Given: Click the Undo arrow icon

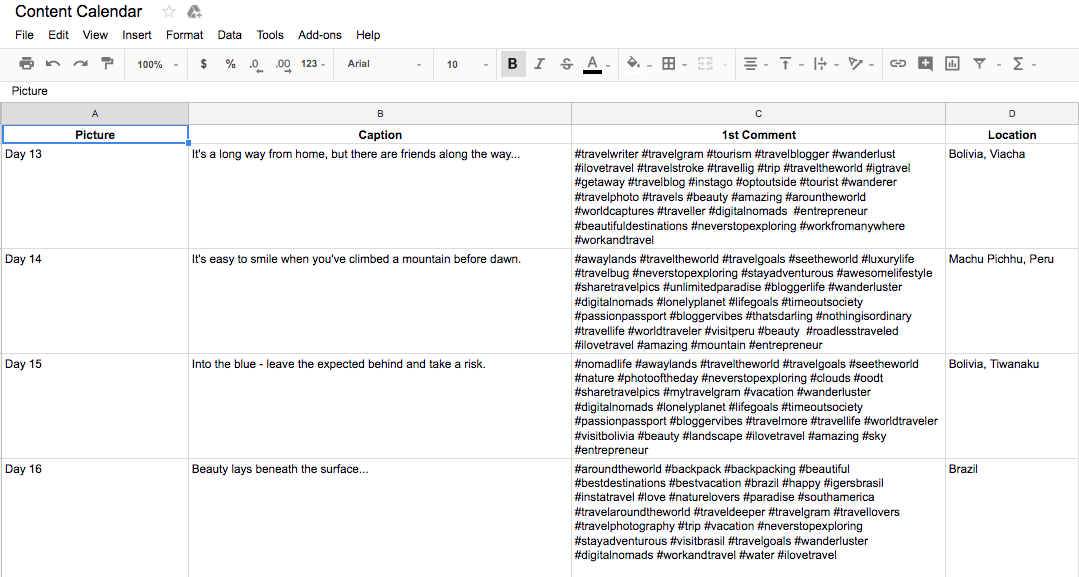Looking at the screenshot, I should [x=53, y=64].
